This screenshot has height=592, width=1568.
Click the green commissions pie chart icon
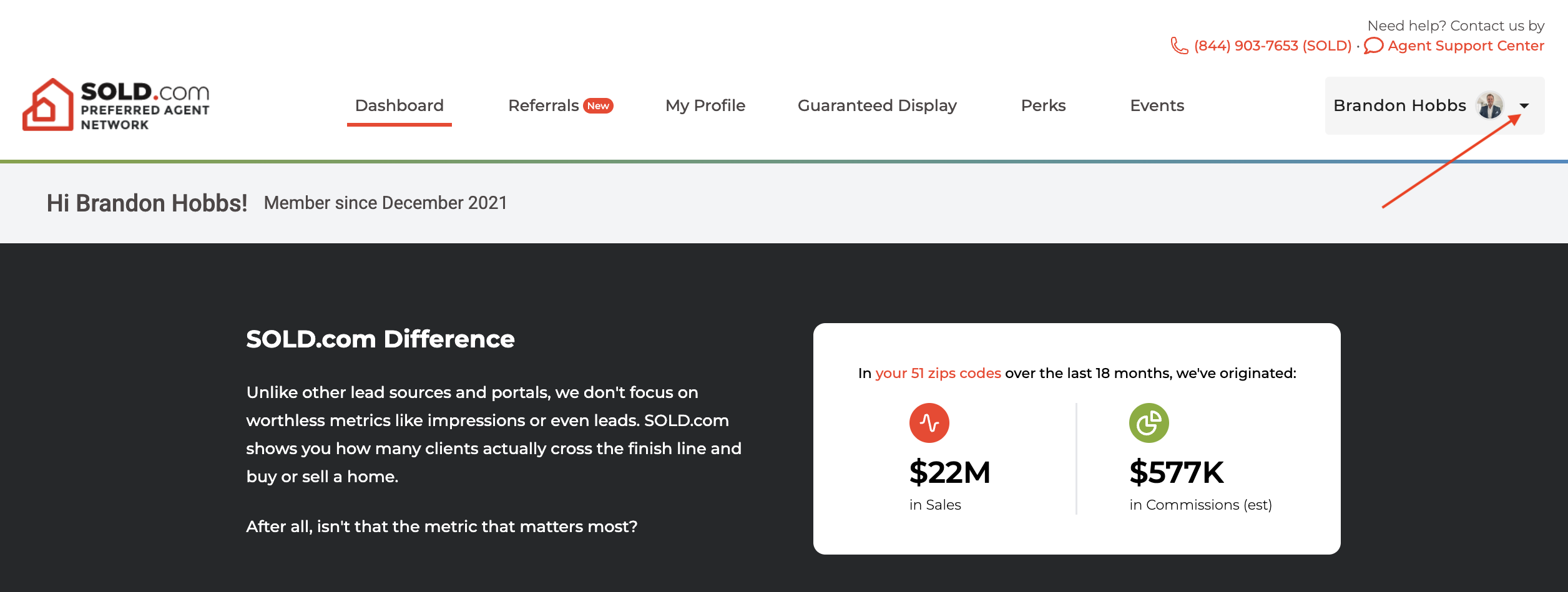click(x=1149, y=423)
